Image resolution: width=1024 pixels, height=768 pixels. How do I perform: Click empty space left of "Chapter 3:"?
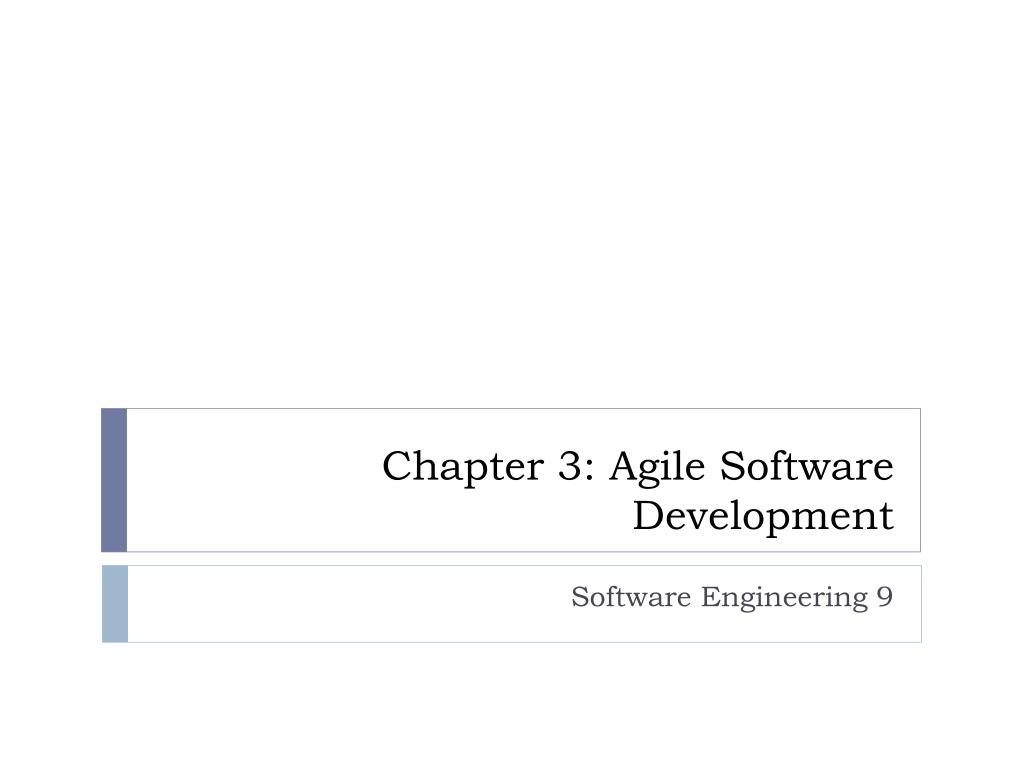point(250,466)
